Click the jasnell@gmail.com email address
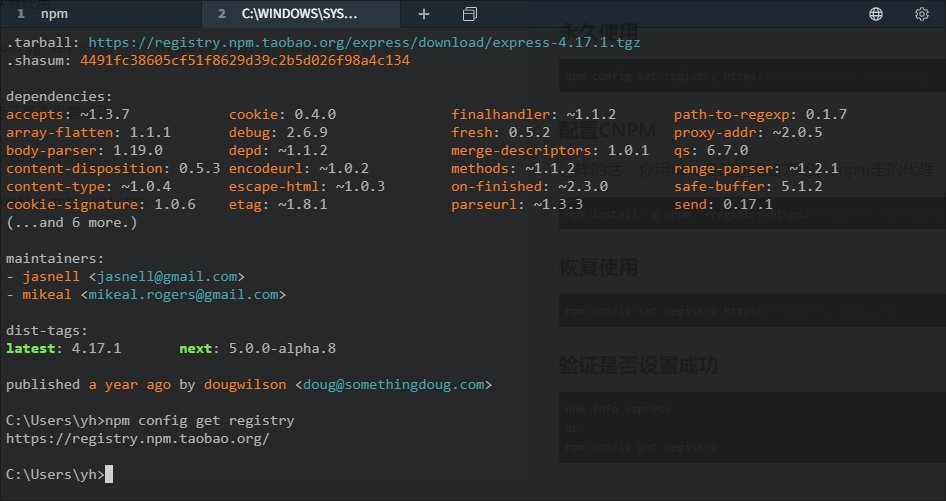The width and height of the screenshot is (946, 501). [x=167, y=276]
